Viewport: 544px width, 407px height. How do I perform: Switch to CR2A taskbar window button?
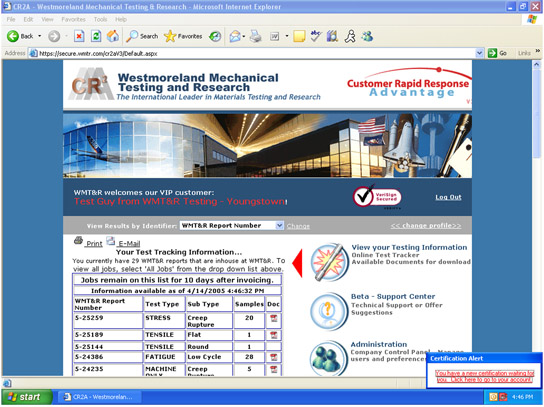pyautogui.click(x=100, y=397)
